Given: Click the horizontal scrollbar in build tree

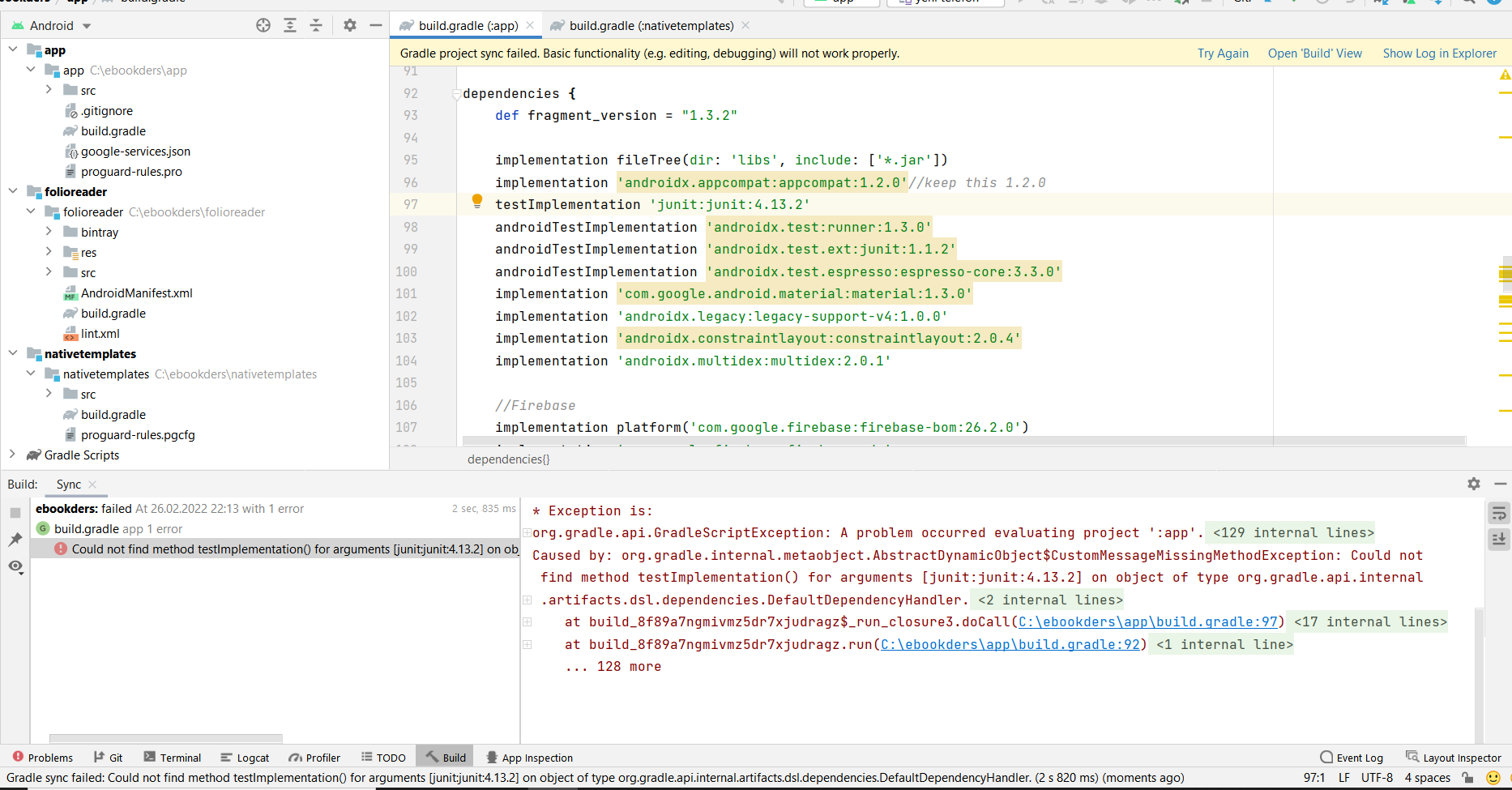Looking at the screenshot, I should point(166,738).
